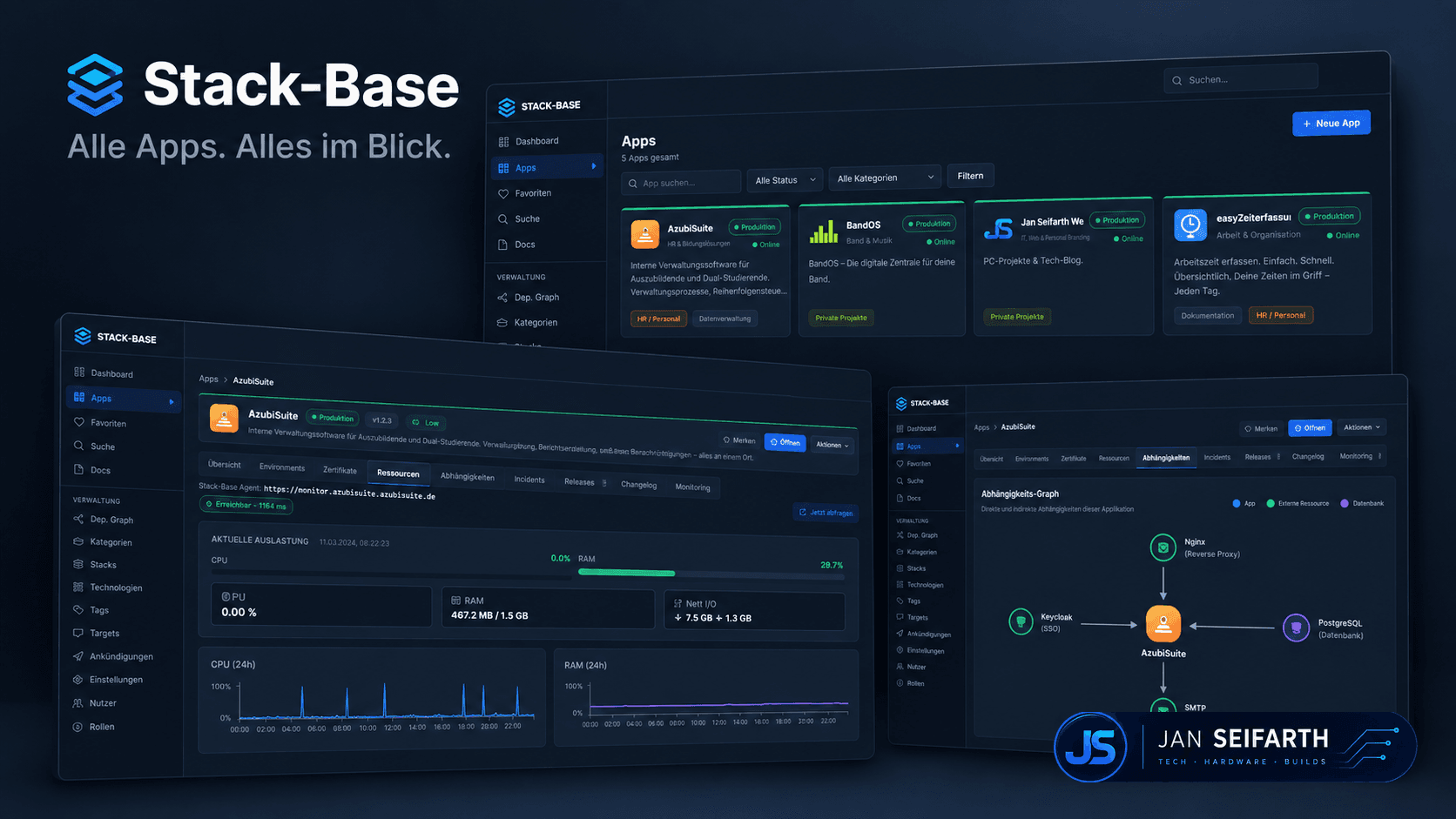The image size is (1456, 819).
Task: Click HR / Personal tag on AzubiSuite card
Action: coord(659,319)
